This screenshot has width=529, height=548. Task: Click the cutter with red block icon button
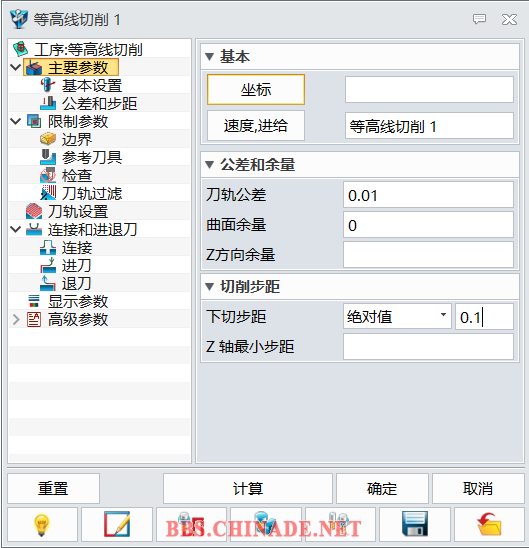tap(191, 524)
